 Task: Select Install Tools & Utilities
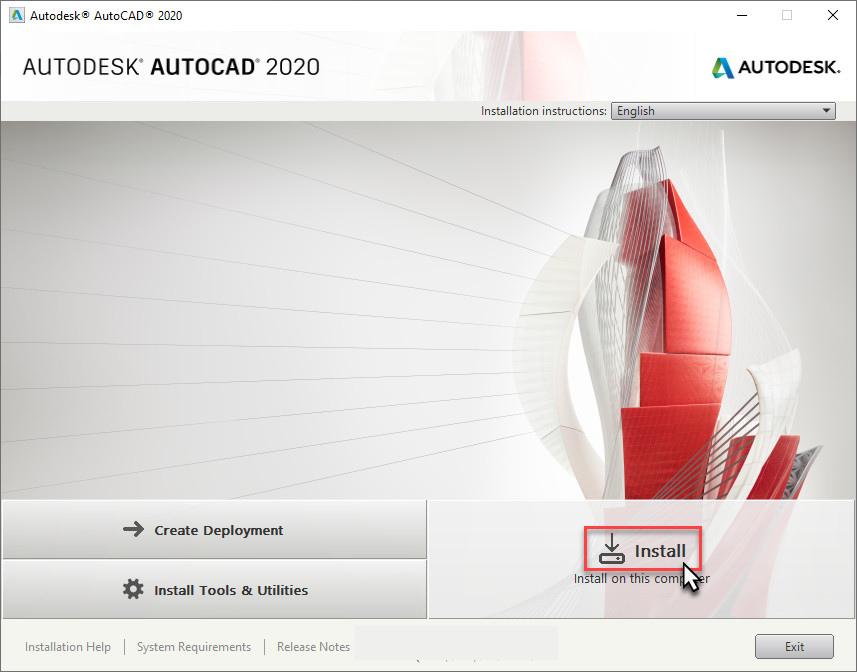tap(213, 590)
